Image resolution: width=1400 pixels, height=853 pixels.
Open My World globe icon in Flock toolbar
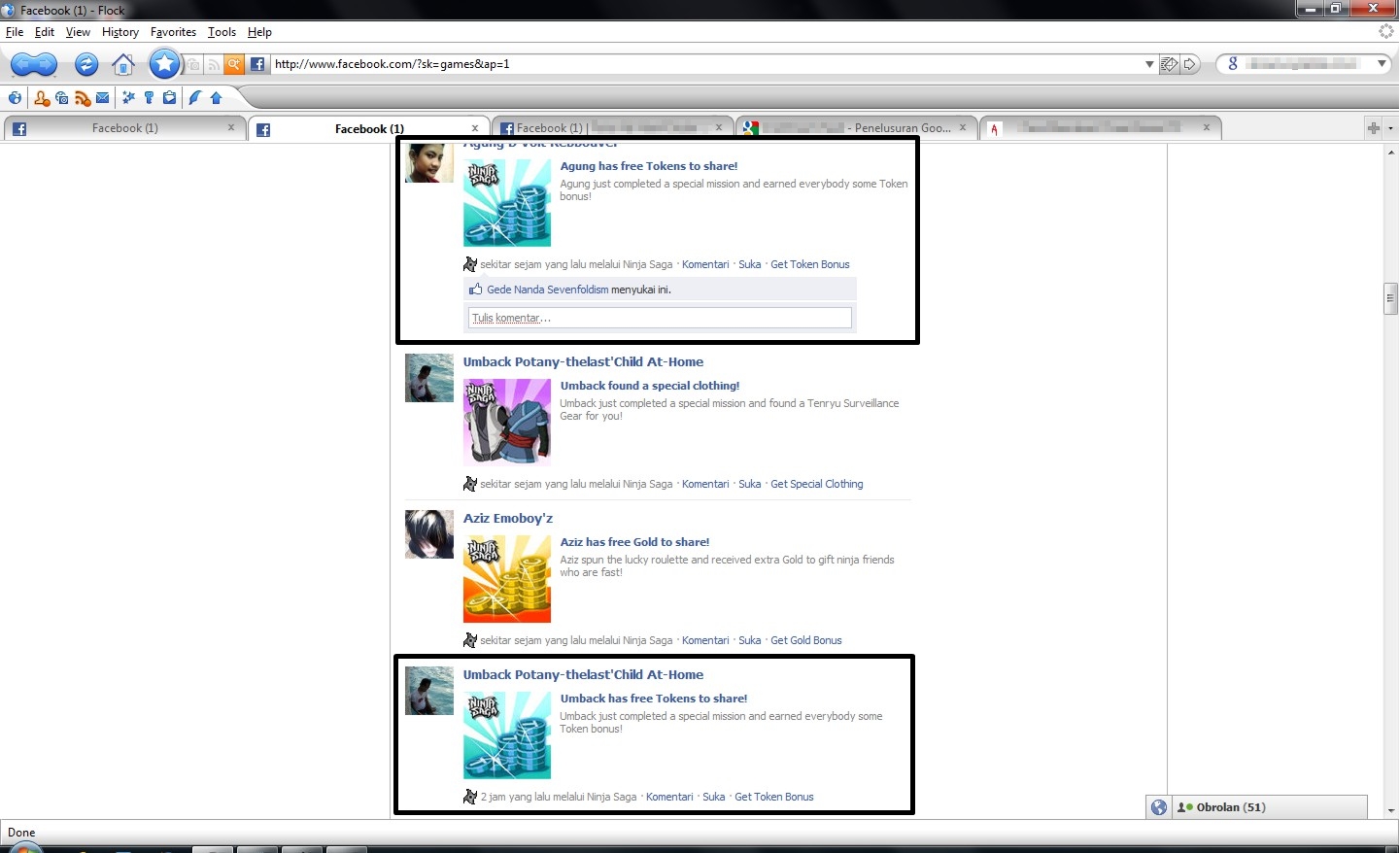[x=15, y=98]
